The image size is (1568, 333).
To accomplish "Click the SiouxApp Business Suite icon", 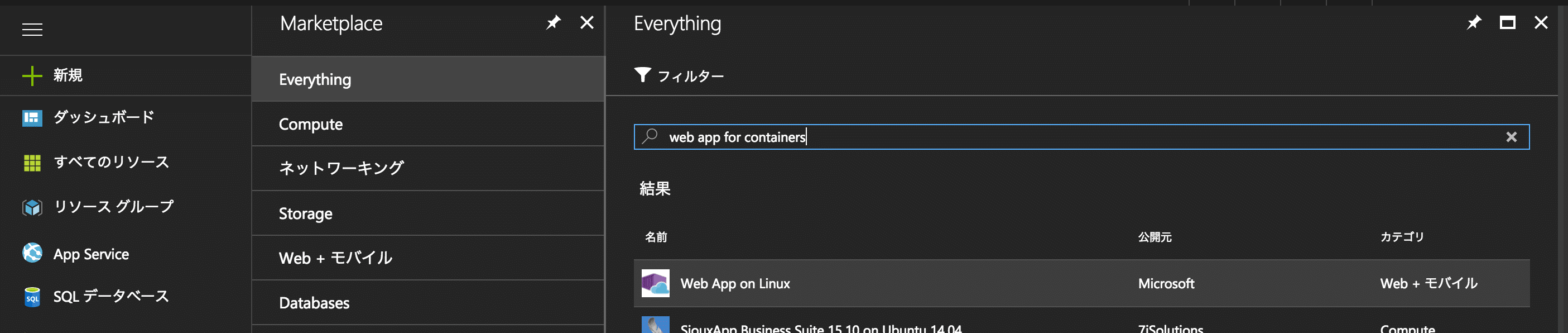I will click(x=655, y=325).
